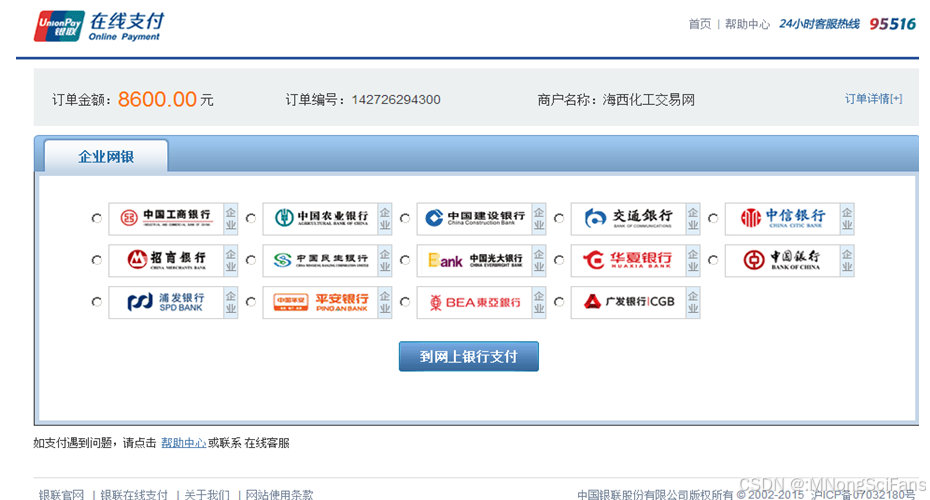Choose the 中信银行 bank logo
Viewport: 930px width, 500px height.
point(783,218)
